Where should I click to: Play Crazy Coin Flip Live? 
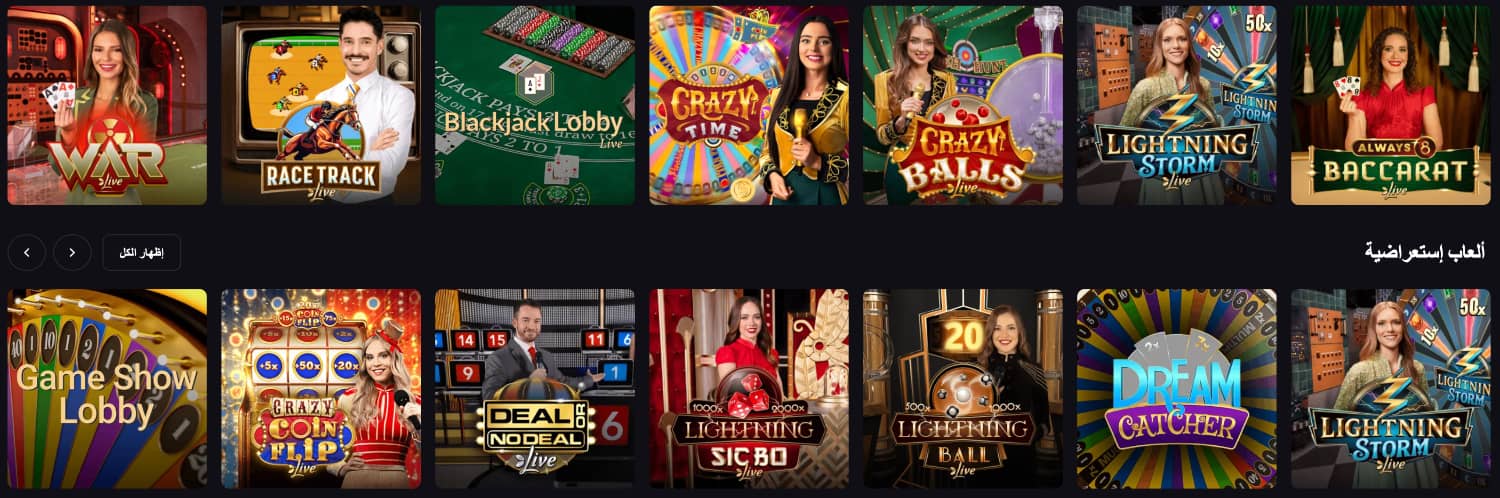click(x=321, y=389)
